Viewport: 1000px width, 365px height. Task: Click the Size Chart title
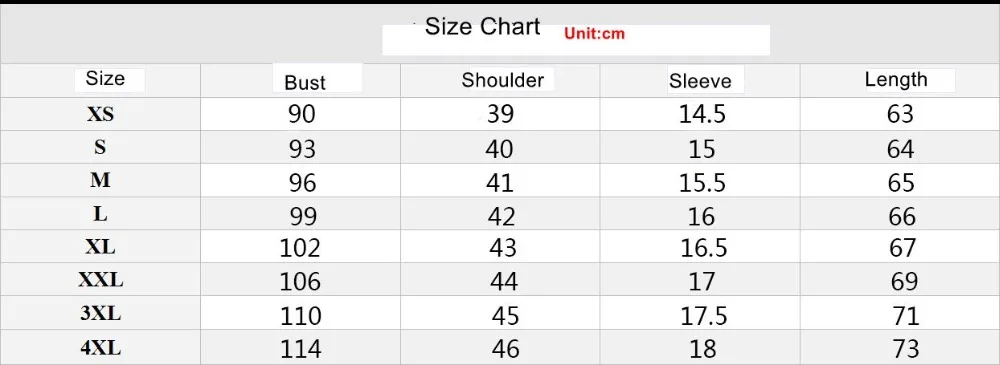pos(482,27)
